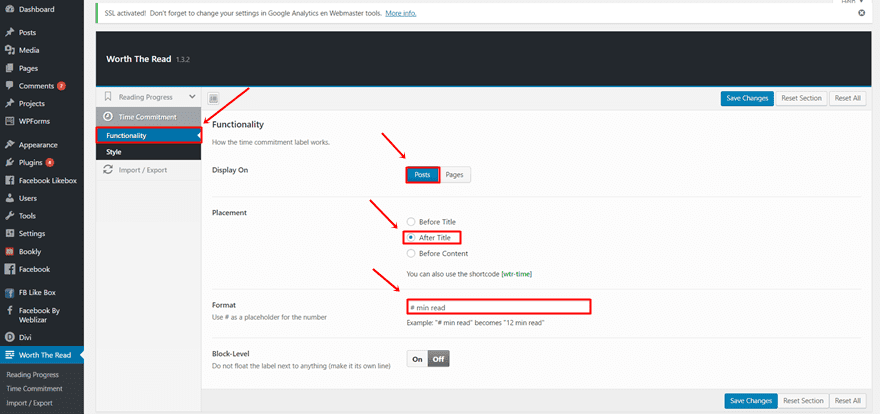Click the Bookly calendar icon
This screenshot has width=880, height=414.
click(10, 252)
